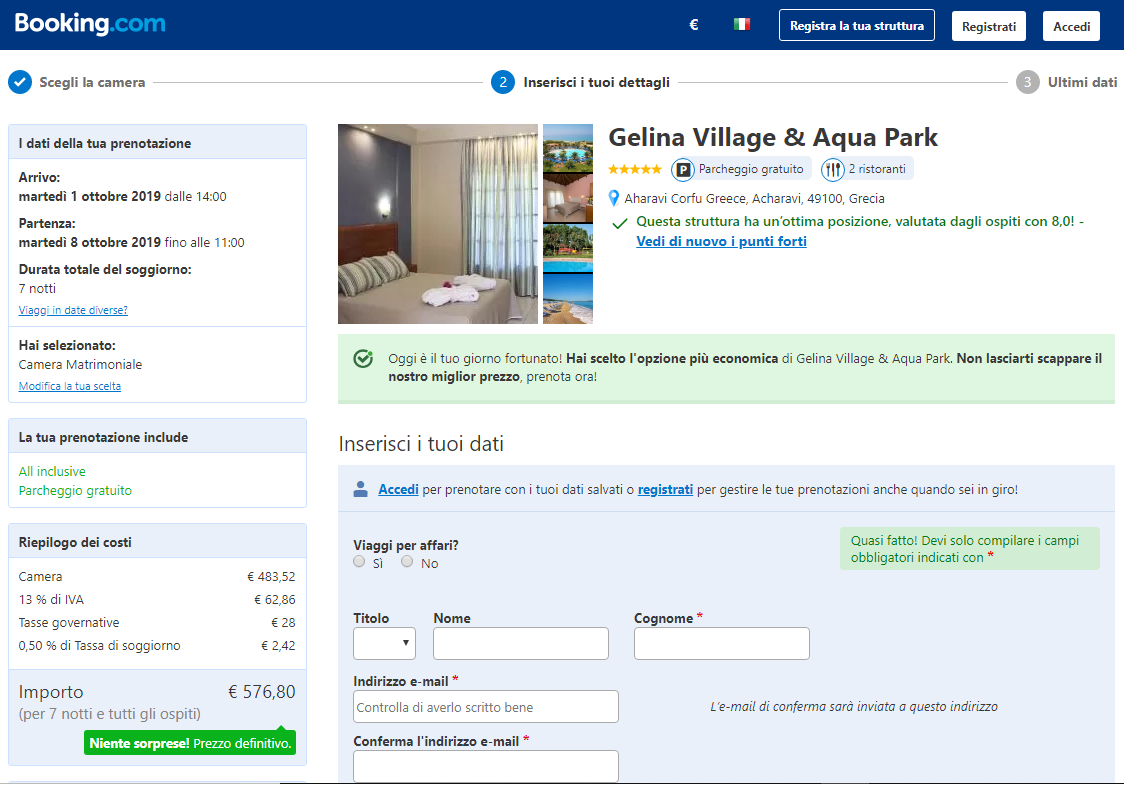Click Registra la tua struttura button
Viewport: 1124px width, 785px height.
coord(857,26)
